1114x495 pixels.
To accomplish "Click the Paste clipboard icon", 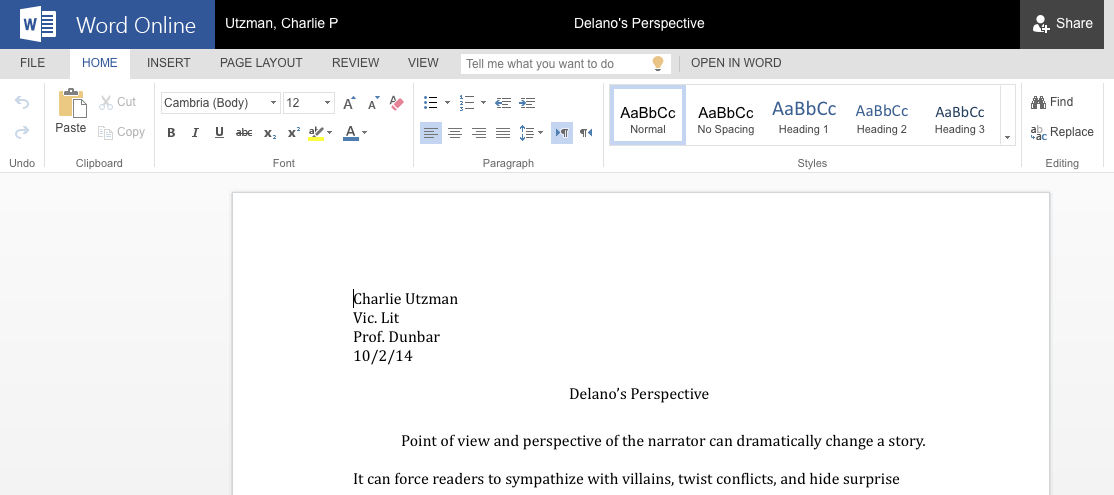I will pyautogui.click(x=71, y=104).
